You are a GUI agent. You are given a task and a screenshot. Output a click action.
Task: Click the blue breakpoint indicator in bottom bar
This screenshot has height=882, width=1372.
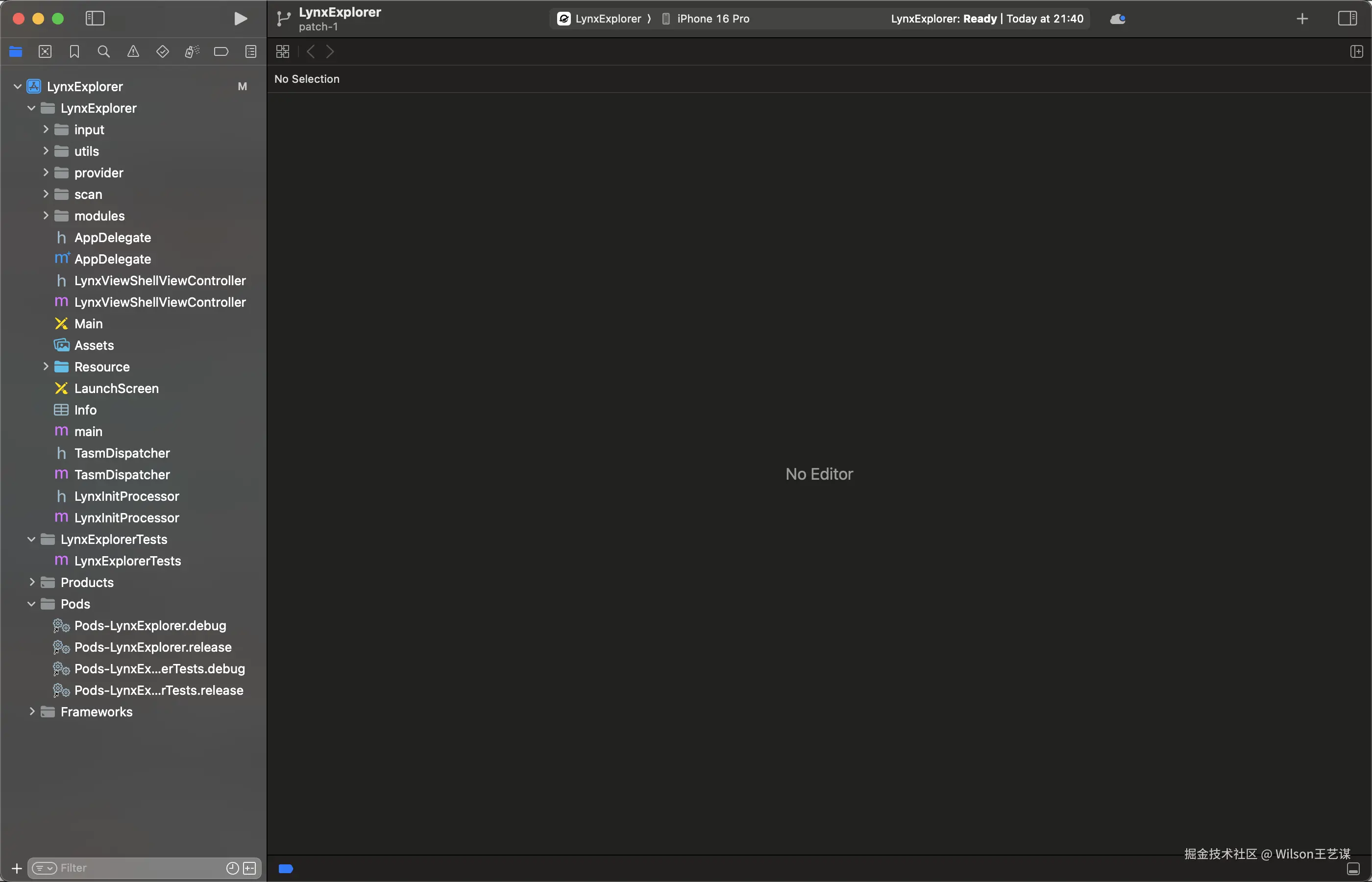[286, 869]
